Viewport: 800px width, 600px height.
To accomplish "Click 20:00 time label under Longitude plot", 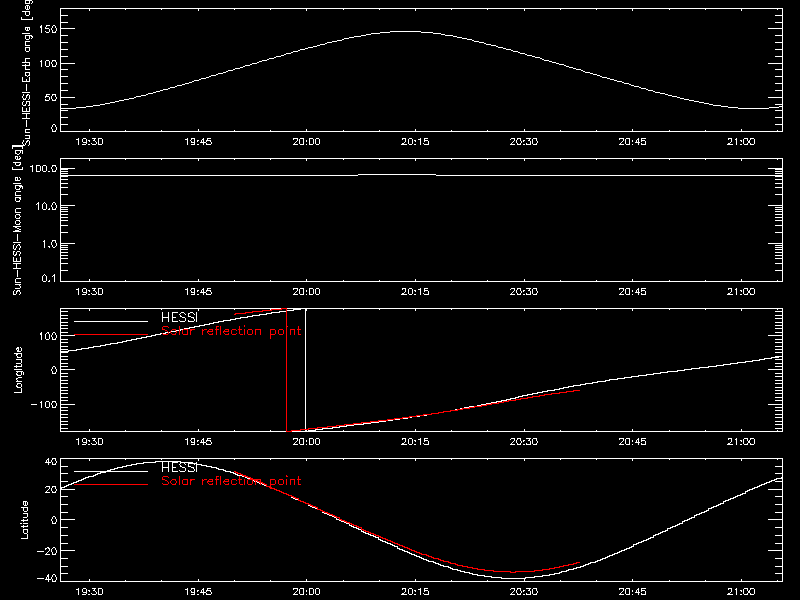I will (x=307, y=442).
